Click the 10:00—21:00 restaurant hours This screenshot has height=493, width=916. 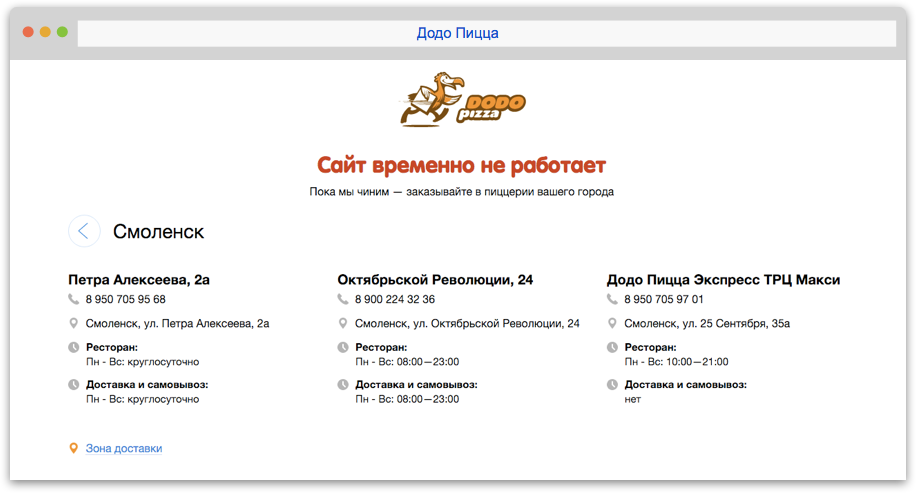[697, 362]
